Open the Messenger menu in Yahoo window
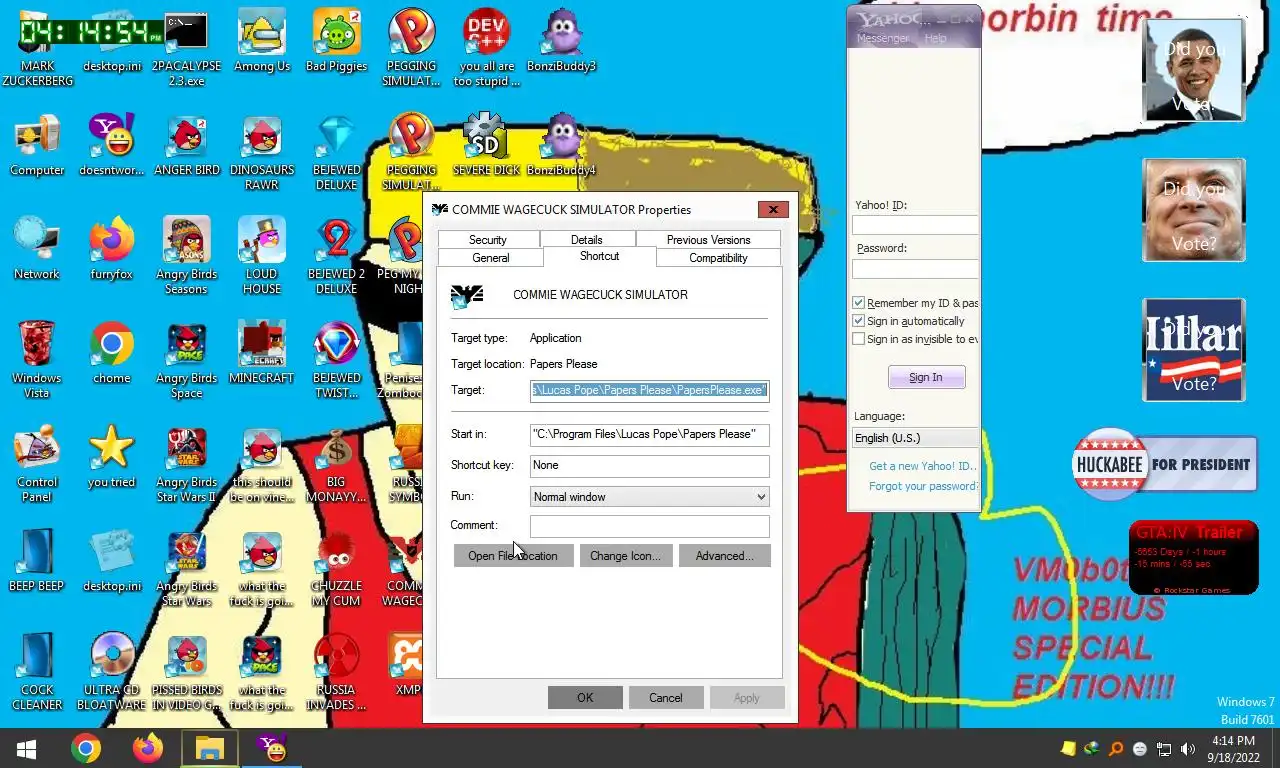Image resolution: width=1280 pixels, height=768 pixels. coord(883,38)
